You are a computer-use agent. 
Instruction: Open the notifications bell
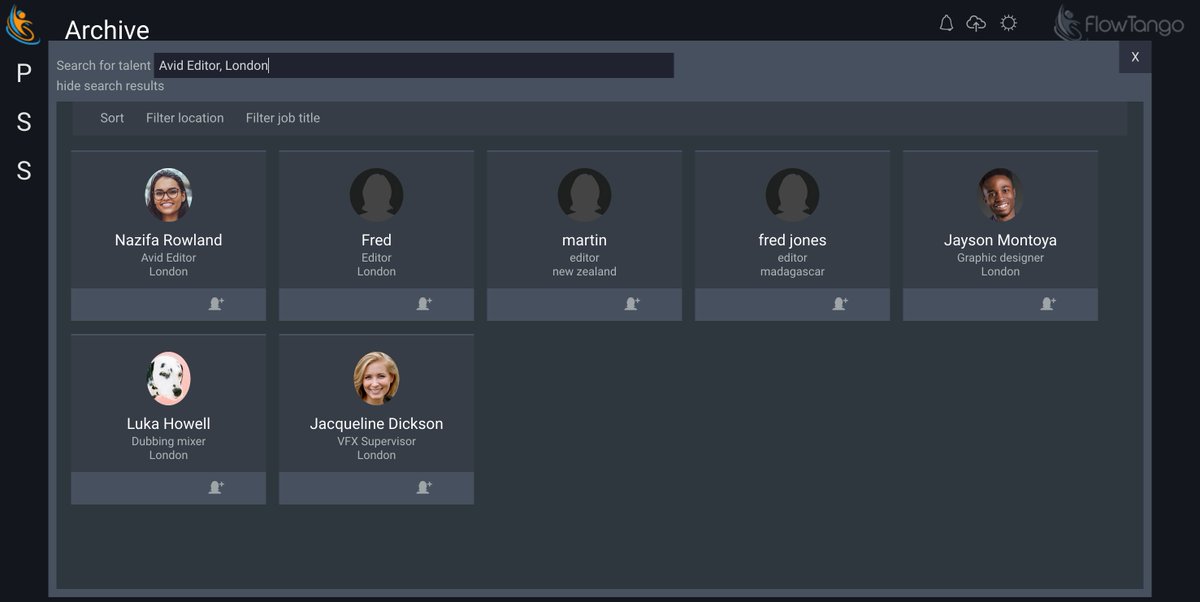[946, 23]
